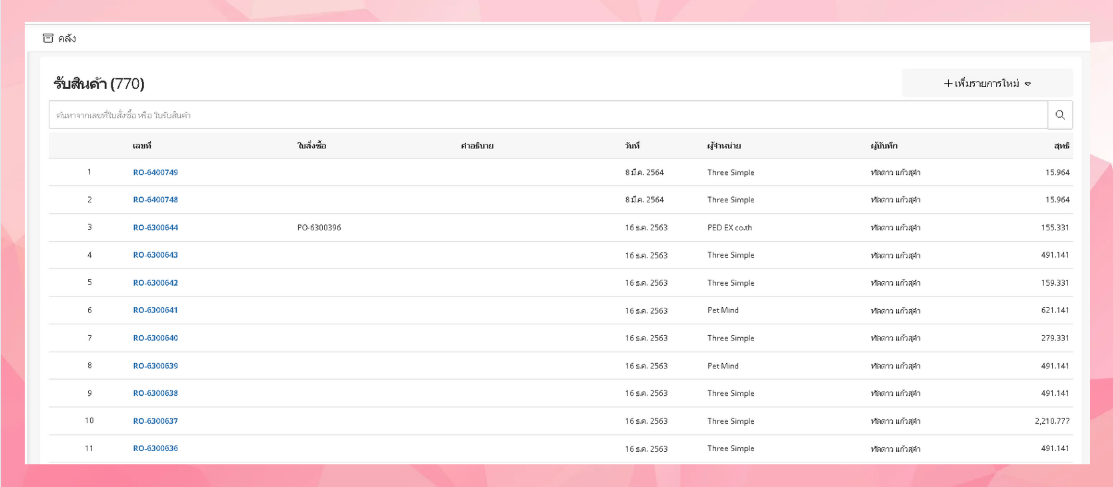
Task: Click the วันที่ column header
Action: tap(632, 146)
